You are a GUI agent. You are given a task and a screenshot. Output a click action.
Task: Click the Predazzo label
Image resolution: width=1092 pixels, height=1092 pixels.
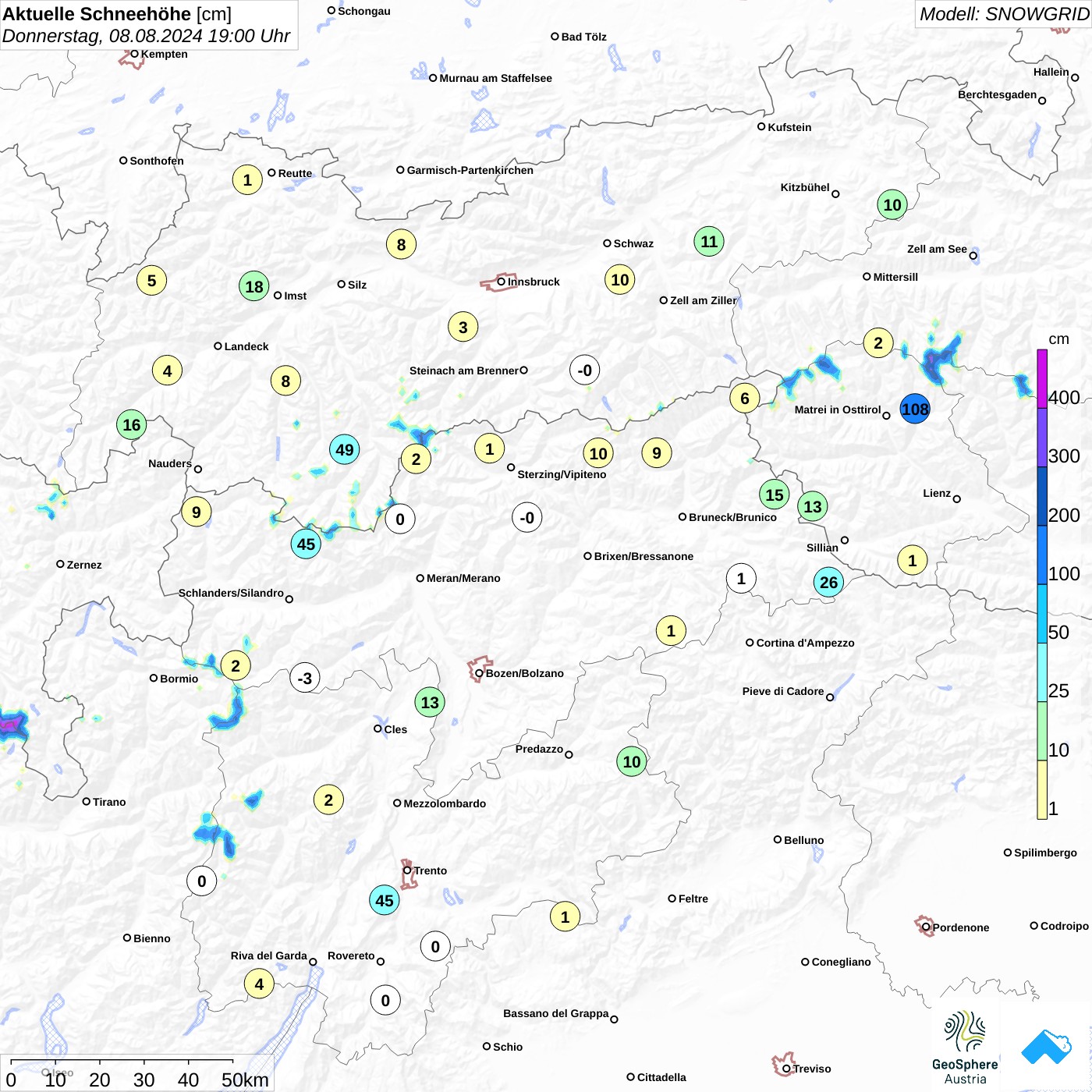pos(539,749)
